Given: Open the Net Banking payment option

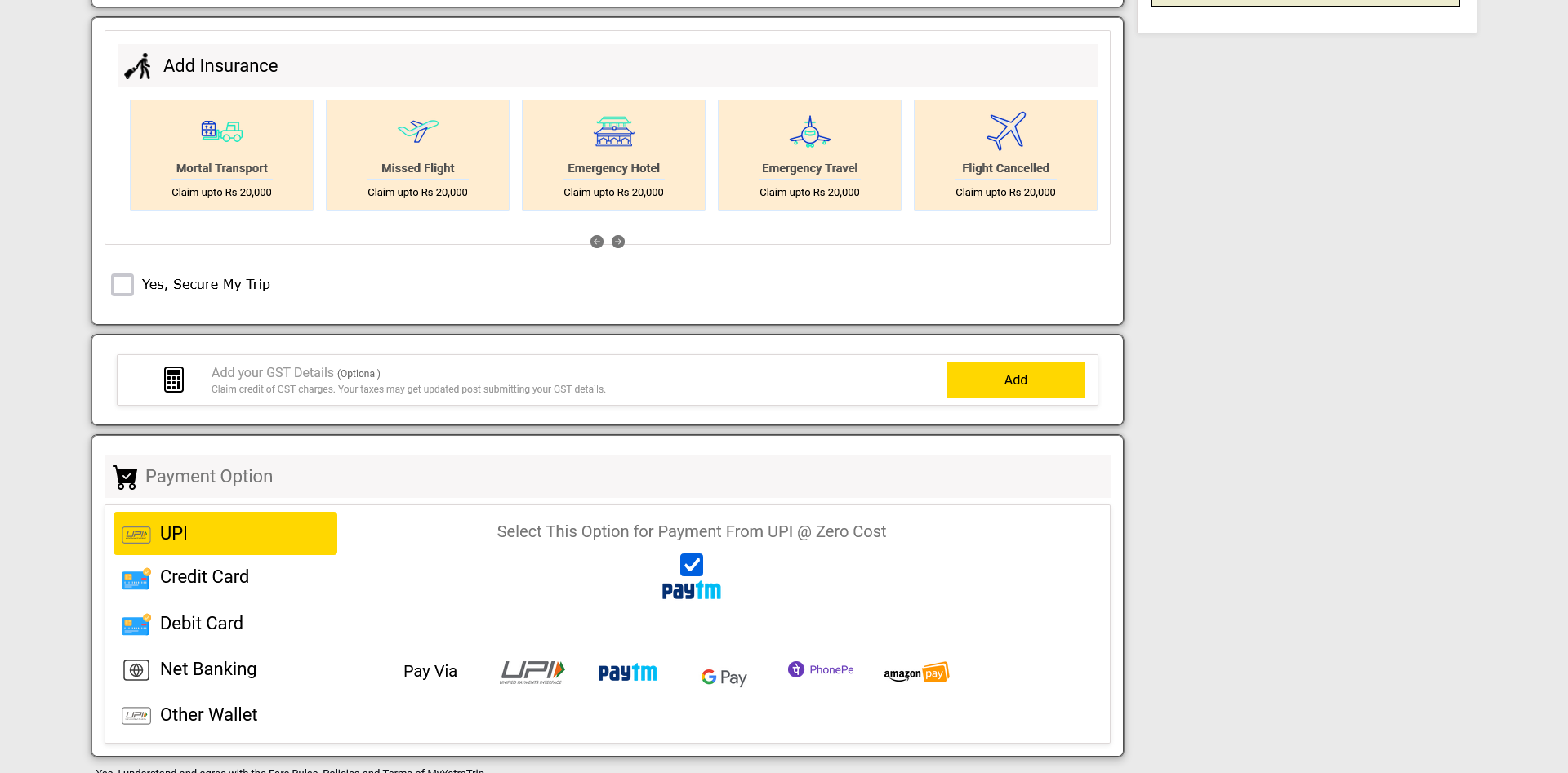Looking at the screenshot, I should (x=225, y=669).
